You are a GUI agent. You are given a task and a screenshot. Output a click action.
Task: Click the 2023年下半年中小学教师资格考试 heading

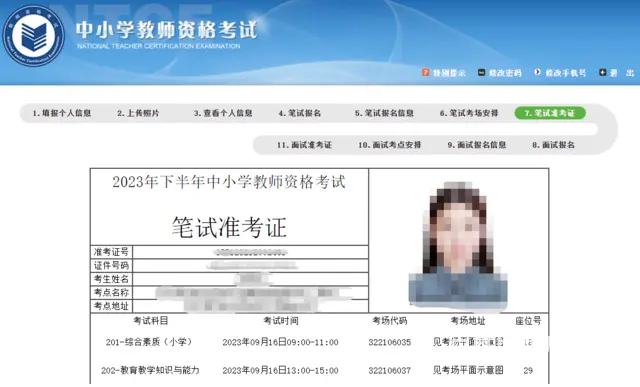229,182
